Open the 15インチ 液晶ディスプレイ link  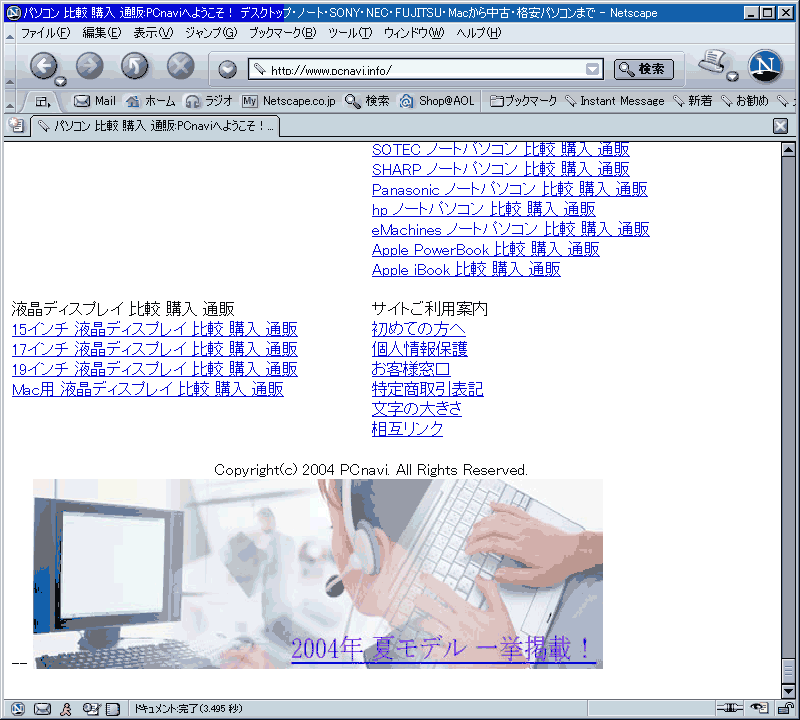(x=155, y=329)
